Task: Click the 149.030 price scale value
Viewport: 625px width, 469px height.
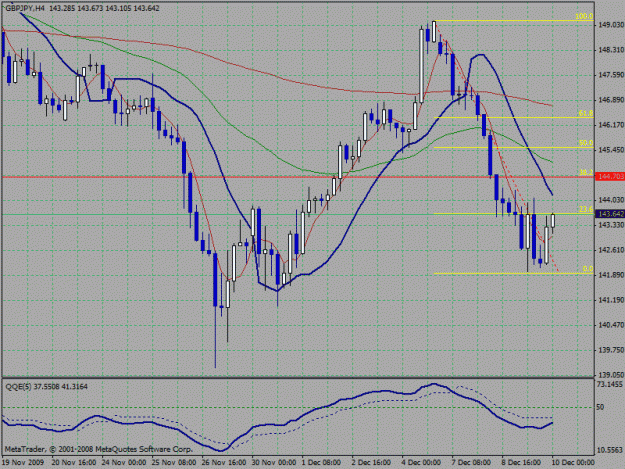Action: [x=611, y=25]
